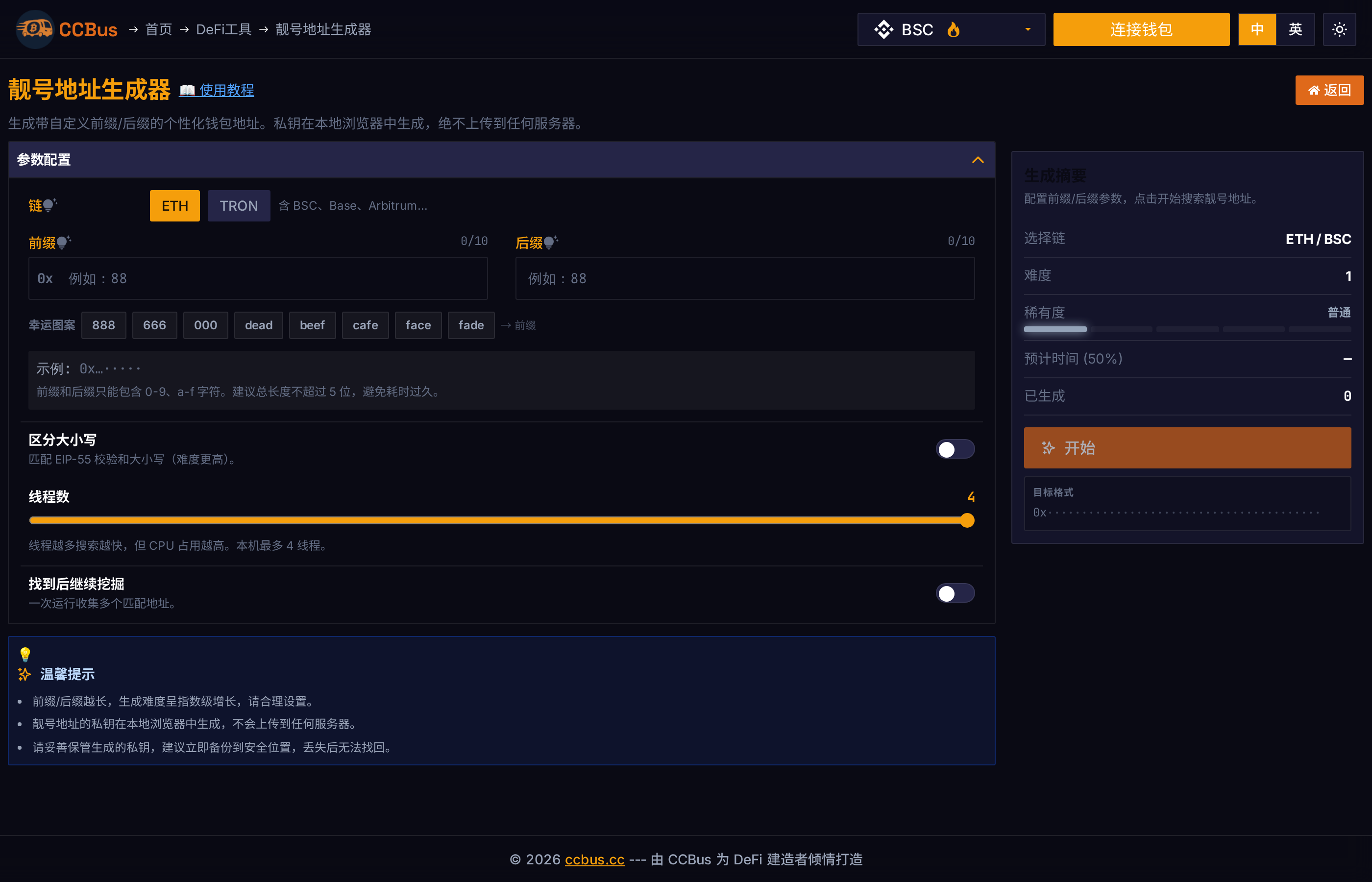The height and width of the screenshot is (882, 1372).
Task: Click the BSC diamond chain icon
Action: [x=883, y=29]
